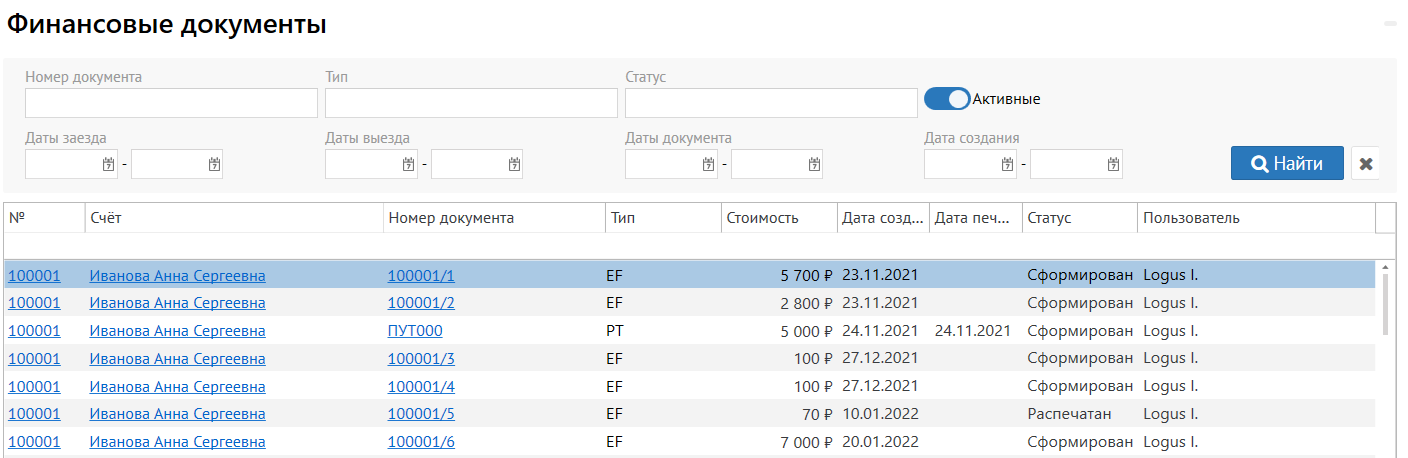The image size is (1408, 458).
Task: Click the Номер документа input field
Action: point(171,103)
